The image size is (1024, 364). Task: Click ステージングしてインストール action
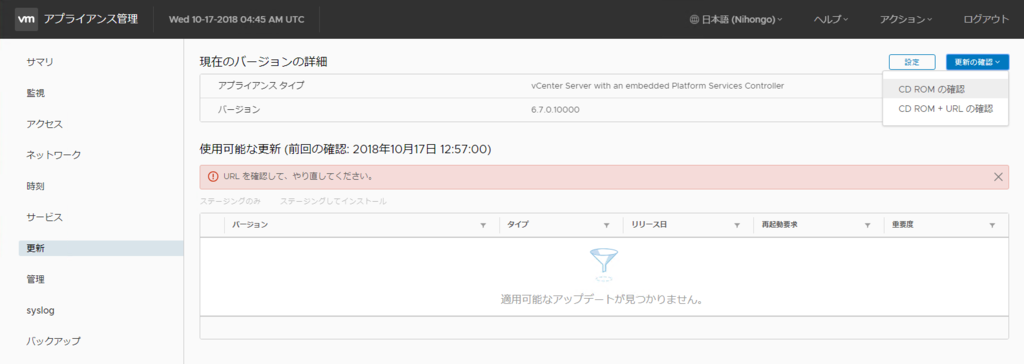pyautogui.click(x=333, y=201)
